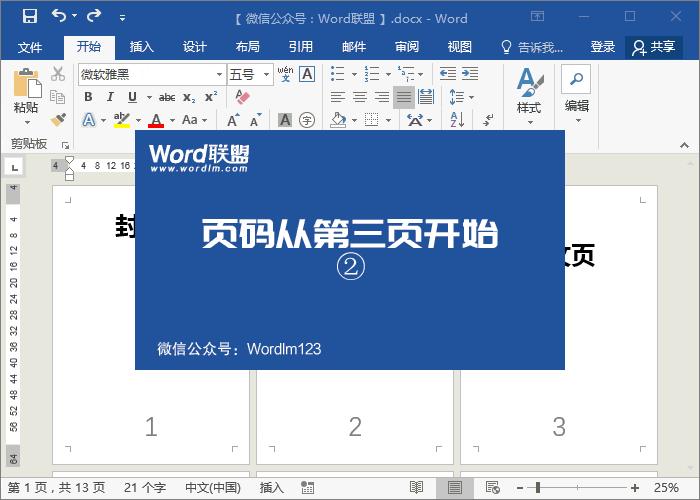Toggle subscript formatting
Viewport: 700px width, 500px height.
tap(189, 97)
